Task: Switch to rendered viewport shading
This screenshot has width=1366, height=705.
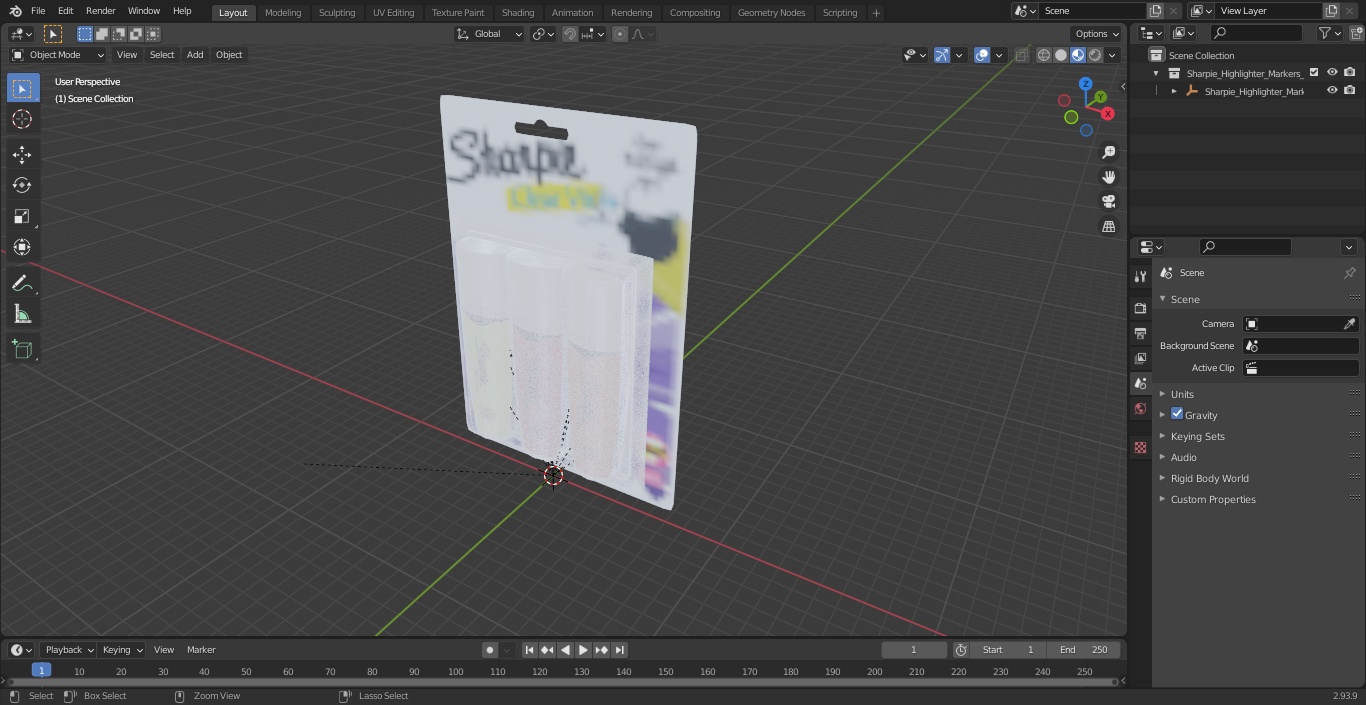Action: 1095,55
